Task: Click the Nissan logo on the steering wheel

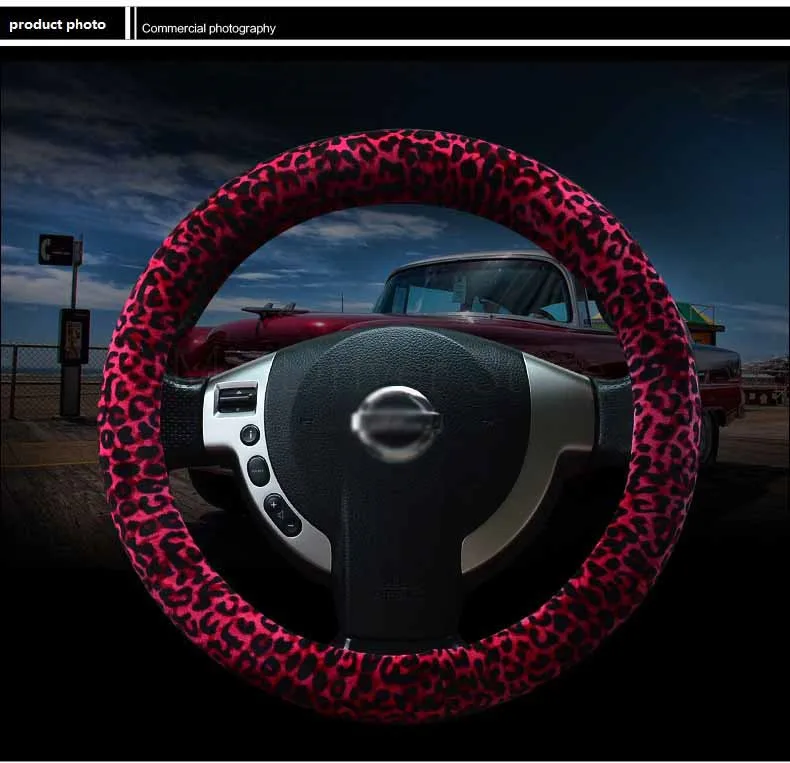Action: (396, 423)
